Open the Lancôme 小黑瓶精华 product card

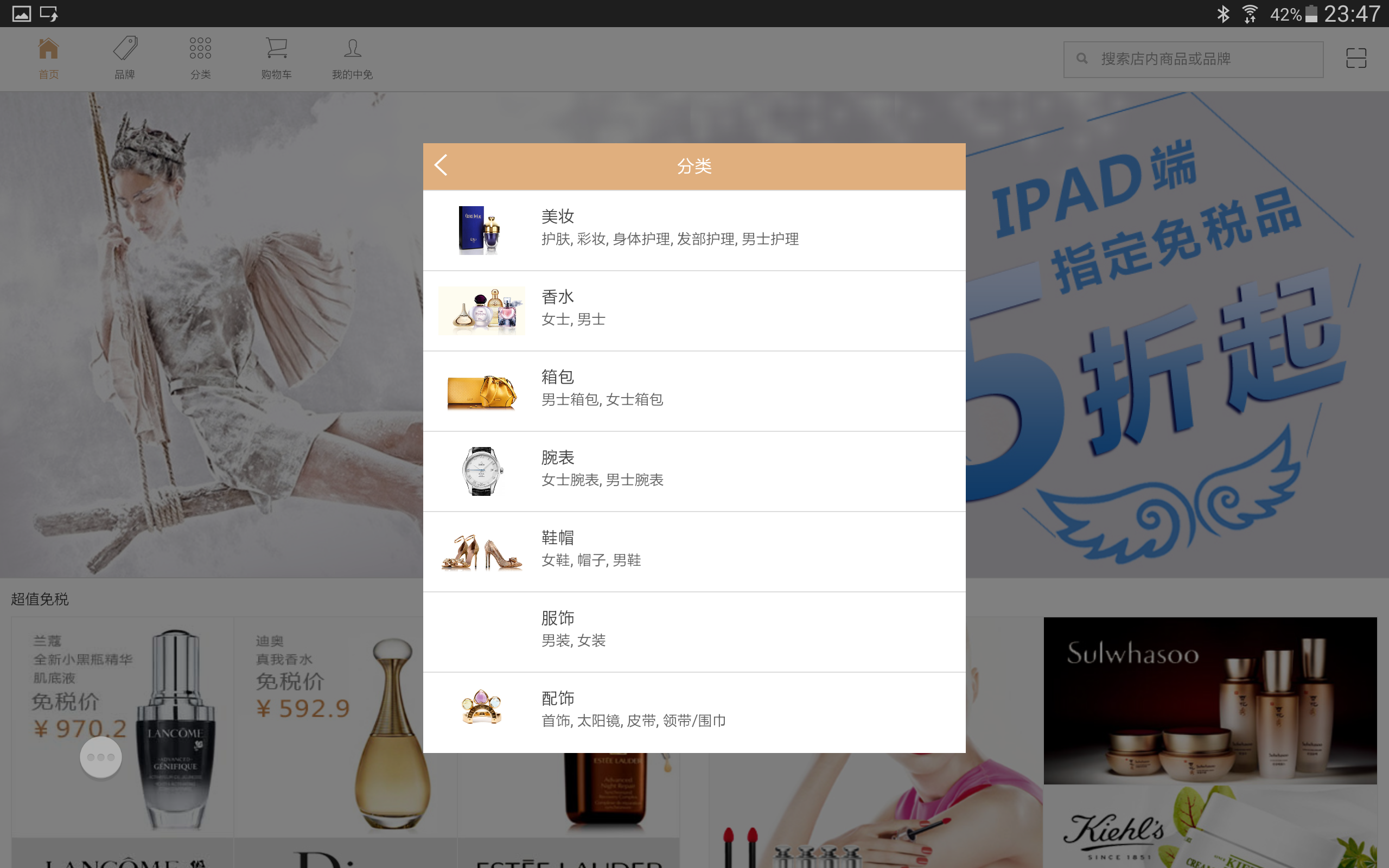122,727
